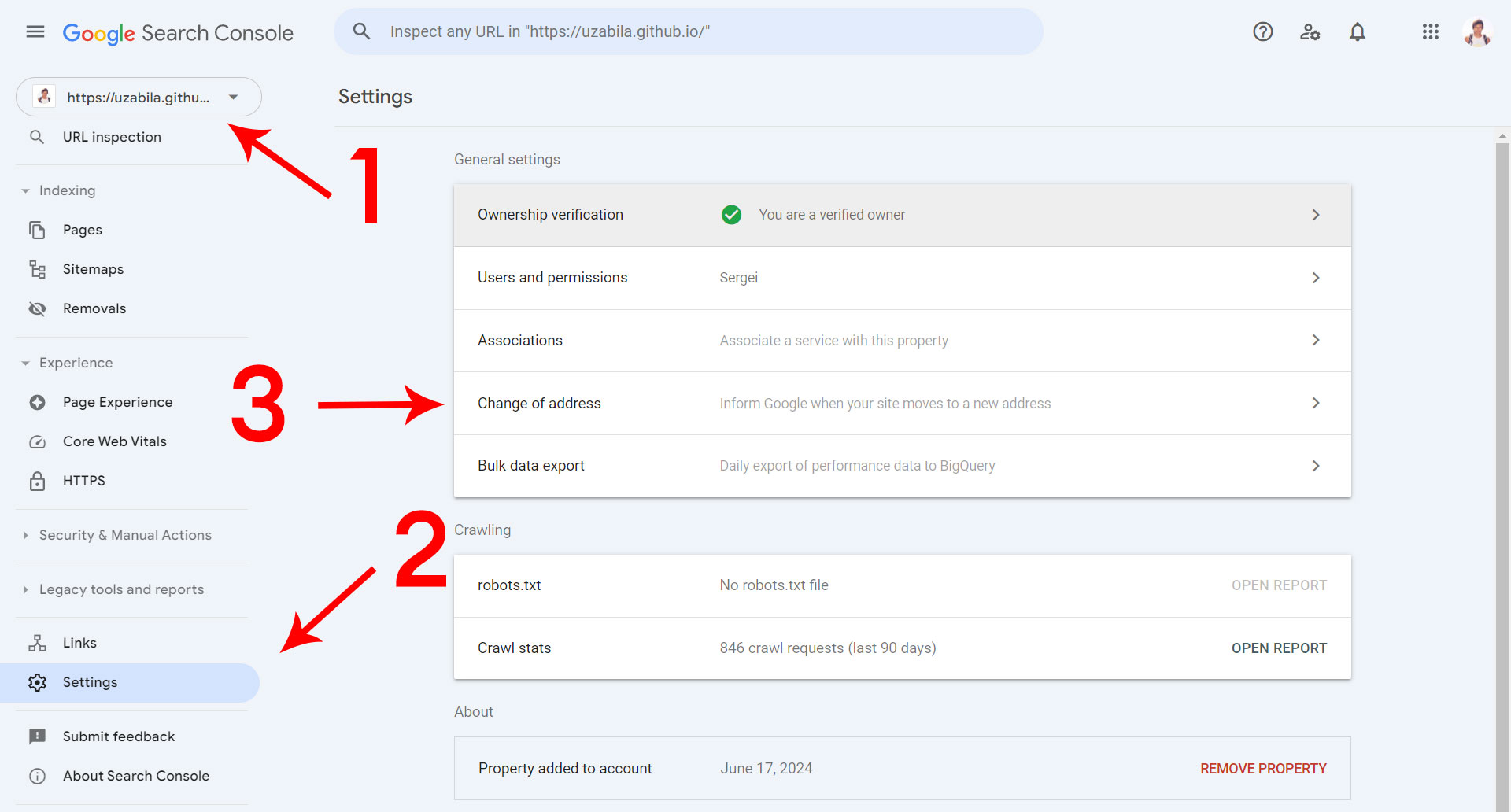Image resolution: width=1511 pixels, height=812 pixels.
Task: Click the hamburger navigation menu
Action: click(35, 31)
